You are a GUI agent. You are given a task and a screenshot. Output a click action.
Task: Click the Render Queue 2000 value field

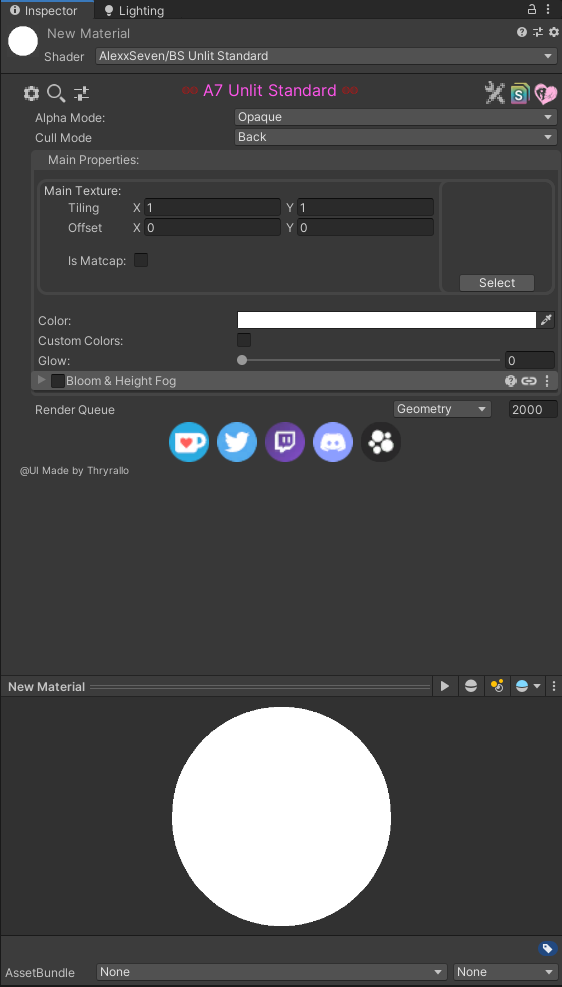[533, 409]
